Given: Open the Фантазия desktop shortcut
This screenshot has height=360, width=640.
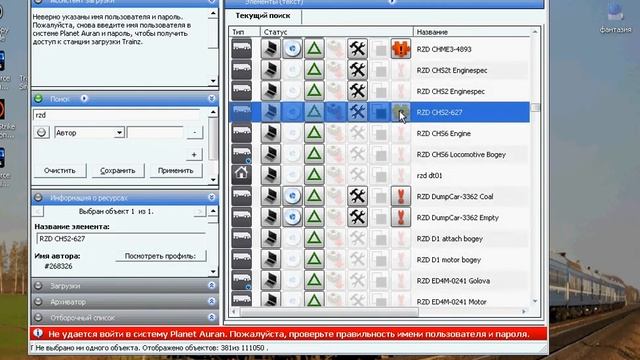Looking at the screenshot, I should pos(615,17).
